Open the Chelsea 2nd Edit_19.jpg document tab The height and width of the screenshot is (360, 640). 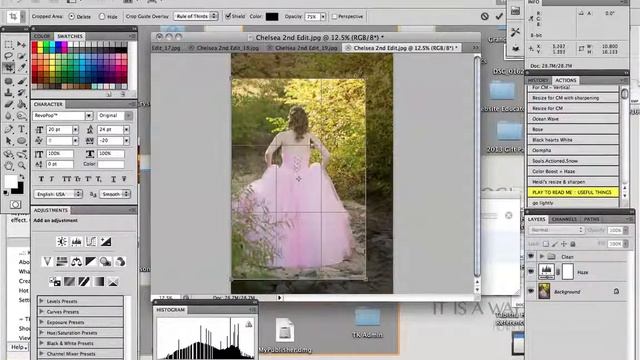(306, 48)
